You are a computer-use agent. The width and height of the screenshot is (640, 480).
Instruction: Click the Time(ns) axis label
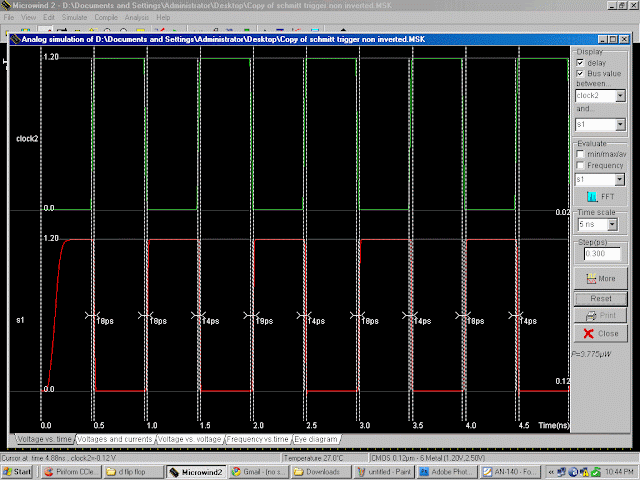[554, 425]
